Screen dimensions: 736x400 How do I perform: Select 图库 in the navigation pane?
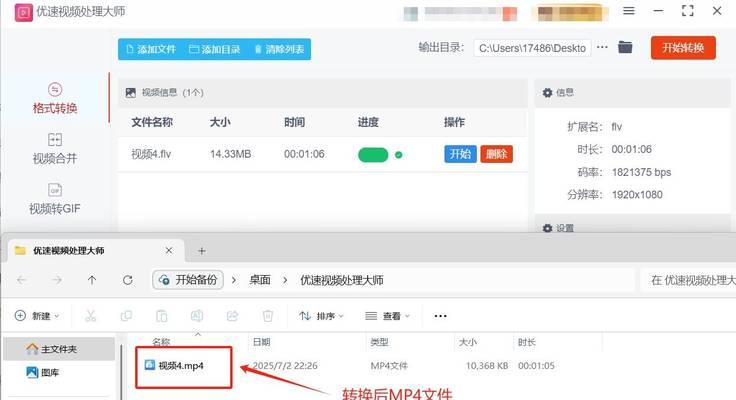[x=43, y=372]
